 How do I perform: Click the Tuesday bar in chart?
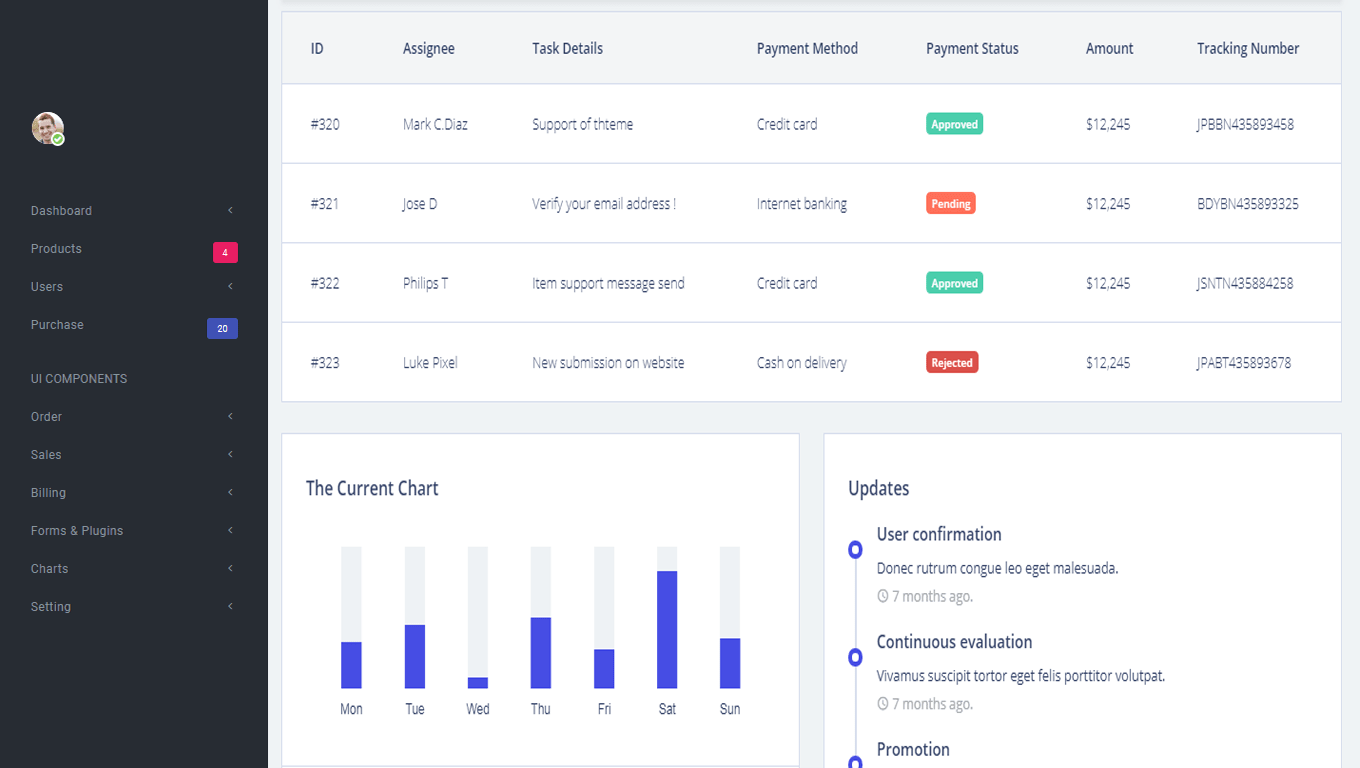[x=415, y=656]
